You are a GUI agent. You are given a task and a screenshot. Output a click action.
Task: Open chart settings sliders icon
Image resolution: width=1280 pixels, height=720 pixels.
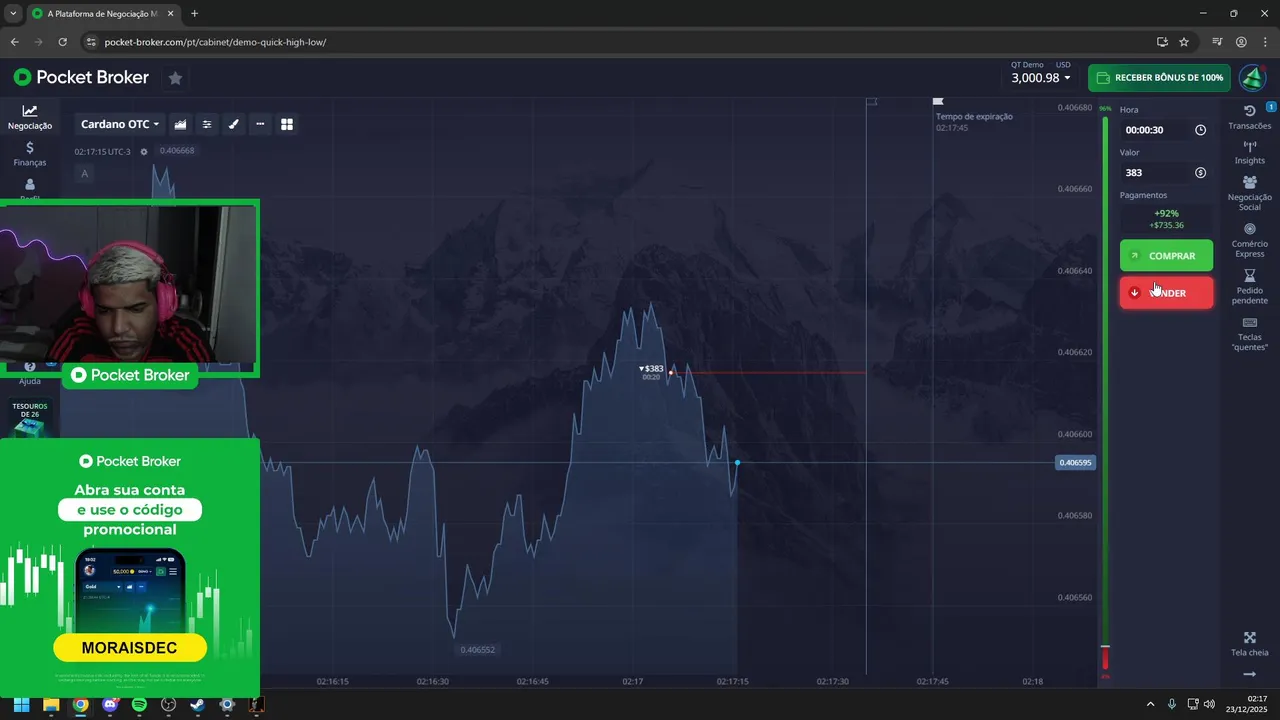[207, 124]
